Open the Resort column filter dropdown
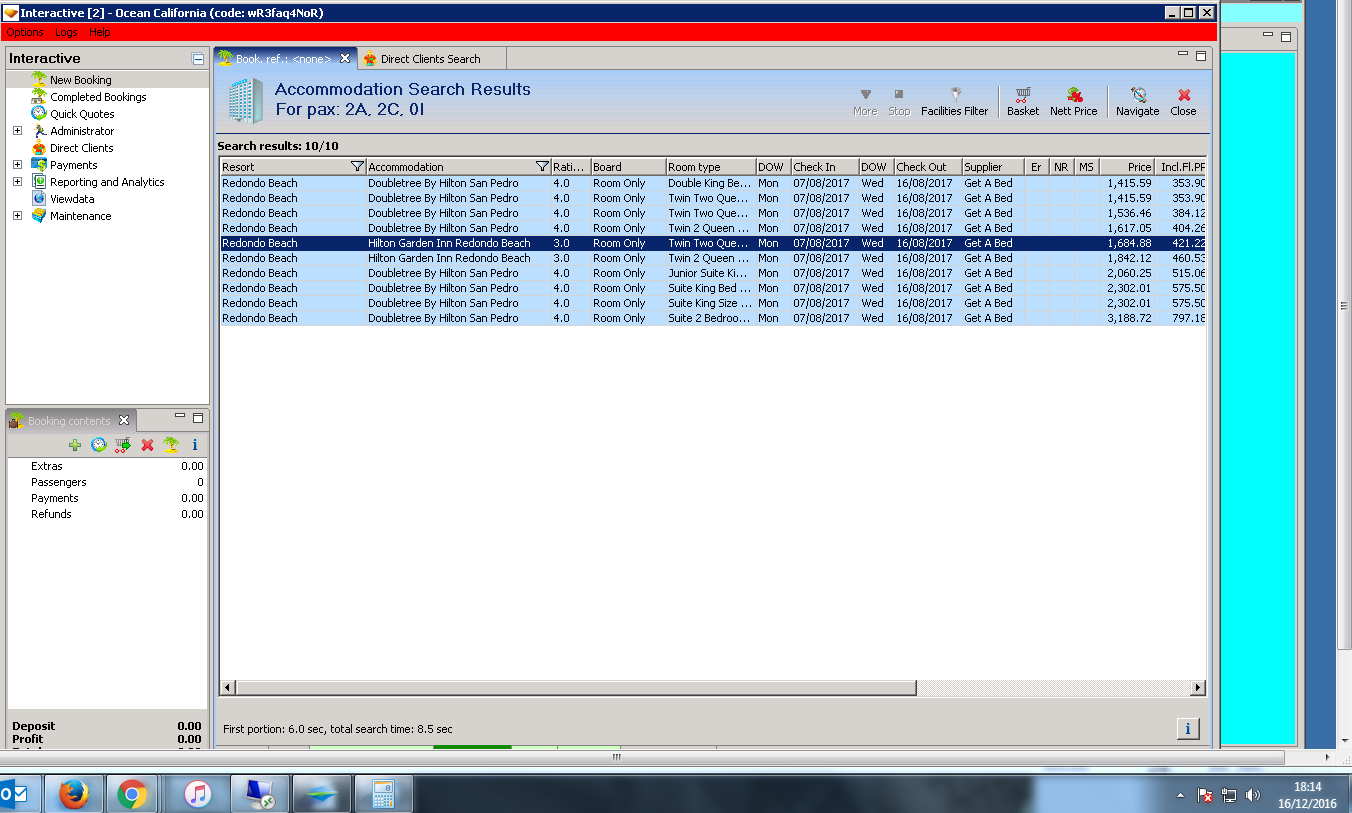 click(358, 167)
